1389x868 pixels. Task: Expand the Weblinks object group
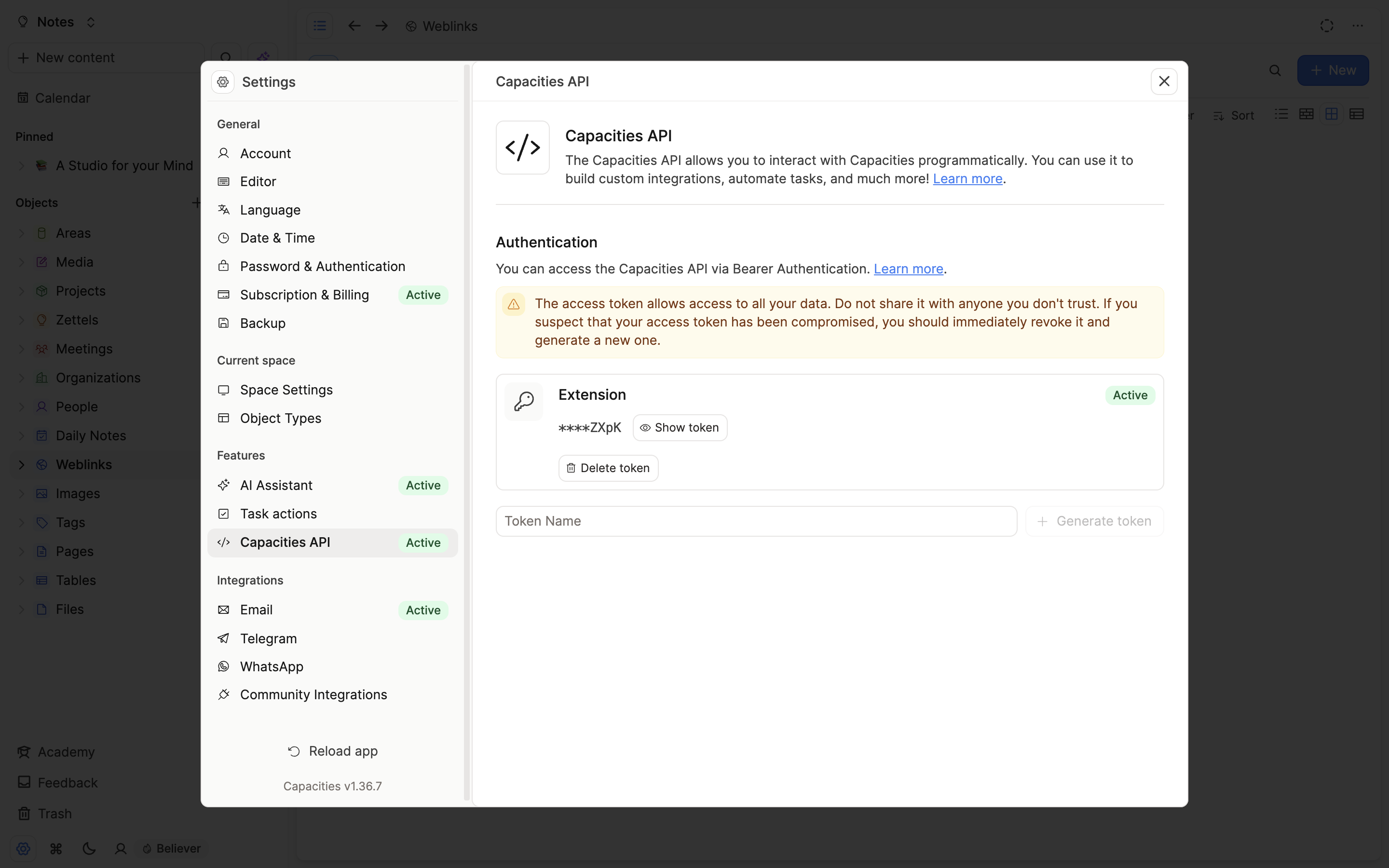tap(22, 465)
